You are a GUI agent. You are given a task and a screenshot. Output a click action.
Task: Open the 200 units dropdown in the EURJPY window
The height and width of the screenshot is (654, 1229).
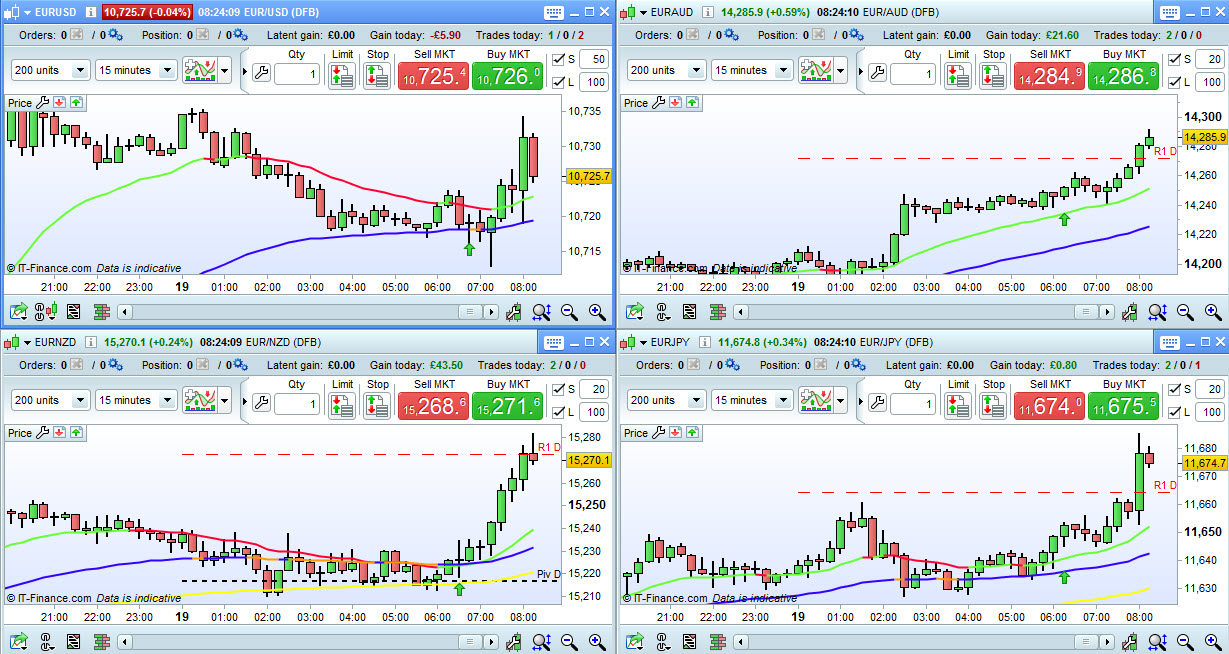coord(666,400)
